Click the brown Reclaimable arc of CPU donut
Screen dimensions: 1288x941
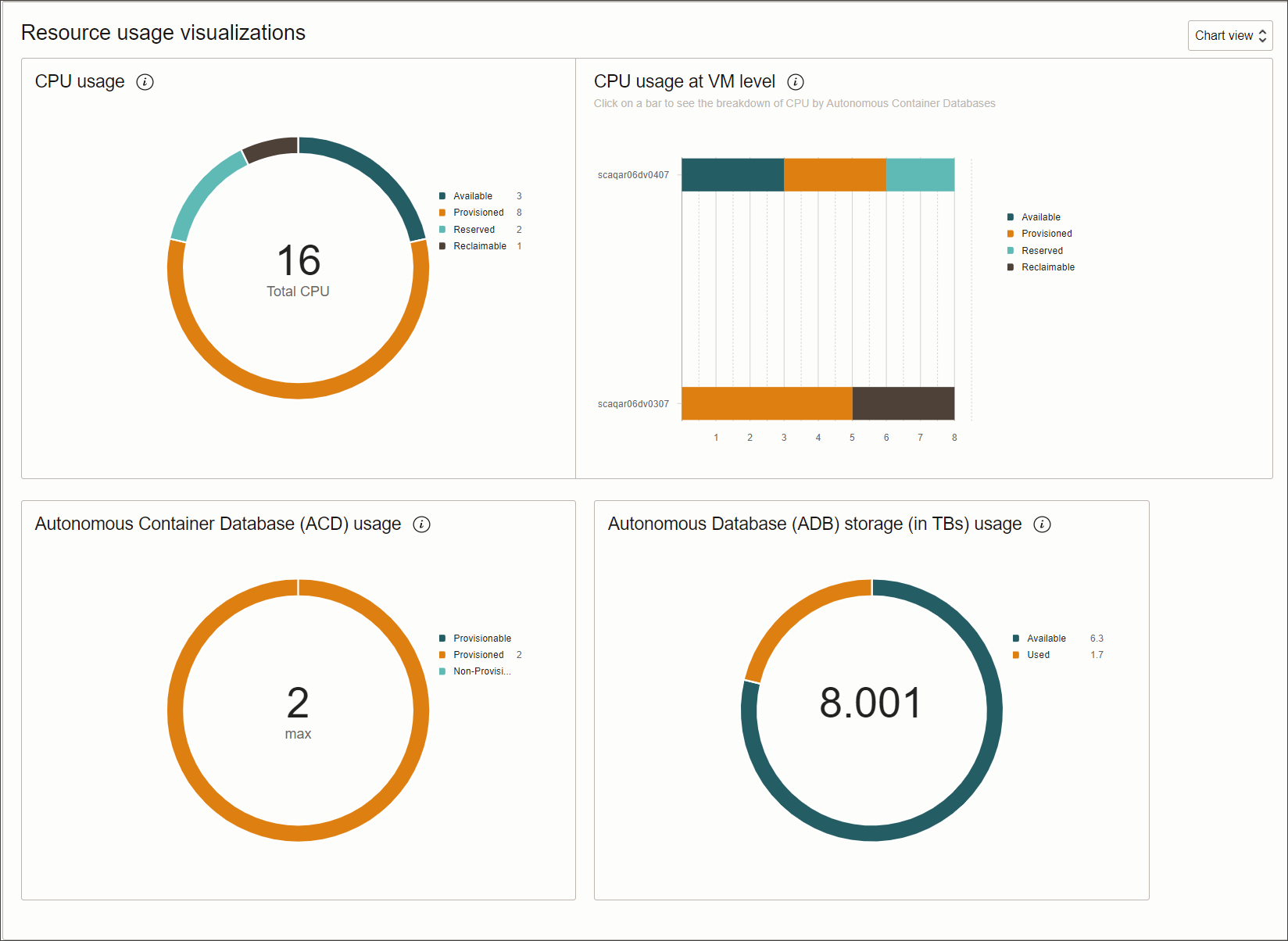pos(271,148)
